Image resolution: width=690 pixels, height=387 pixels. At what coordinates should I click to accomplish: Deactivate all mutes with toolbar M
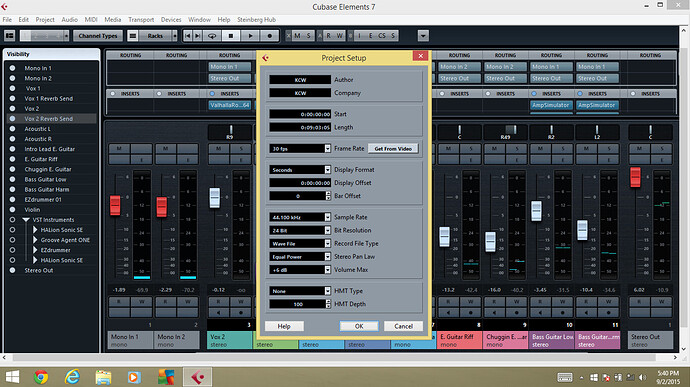coord(297,36)
